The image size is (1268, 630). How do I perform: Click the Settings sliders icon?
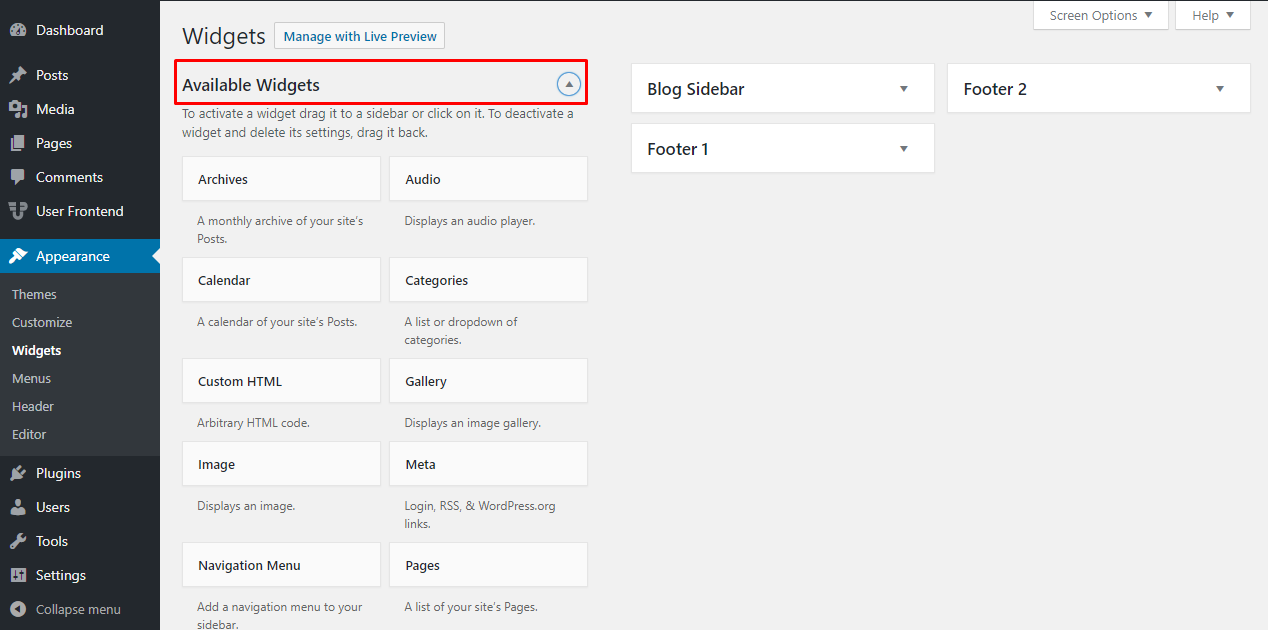pos(21,574)
